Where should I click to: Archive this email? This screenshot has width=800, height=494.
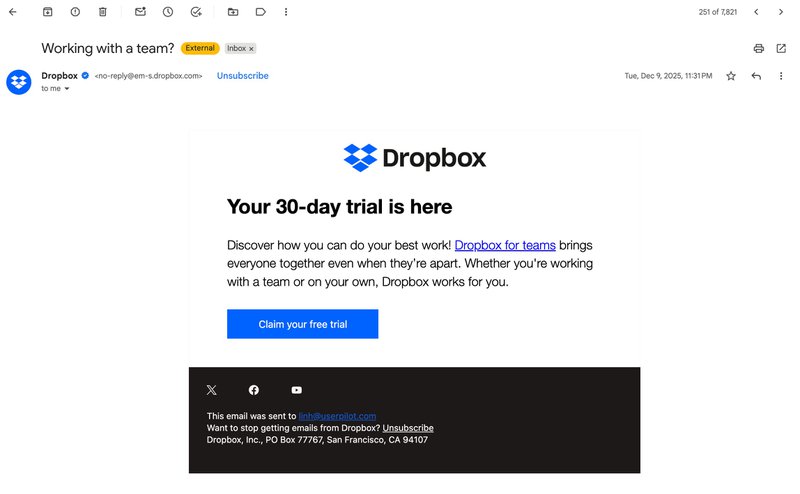[x=47, y=12]
